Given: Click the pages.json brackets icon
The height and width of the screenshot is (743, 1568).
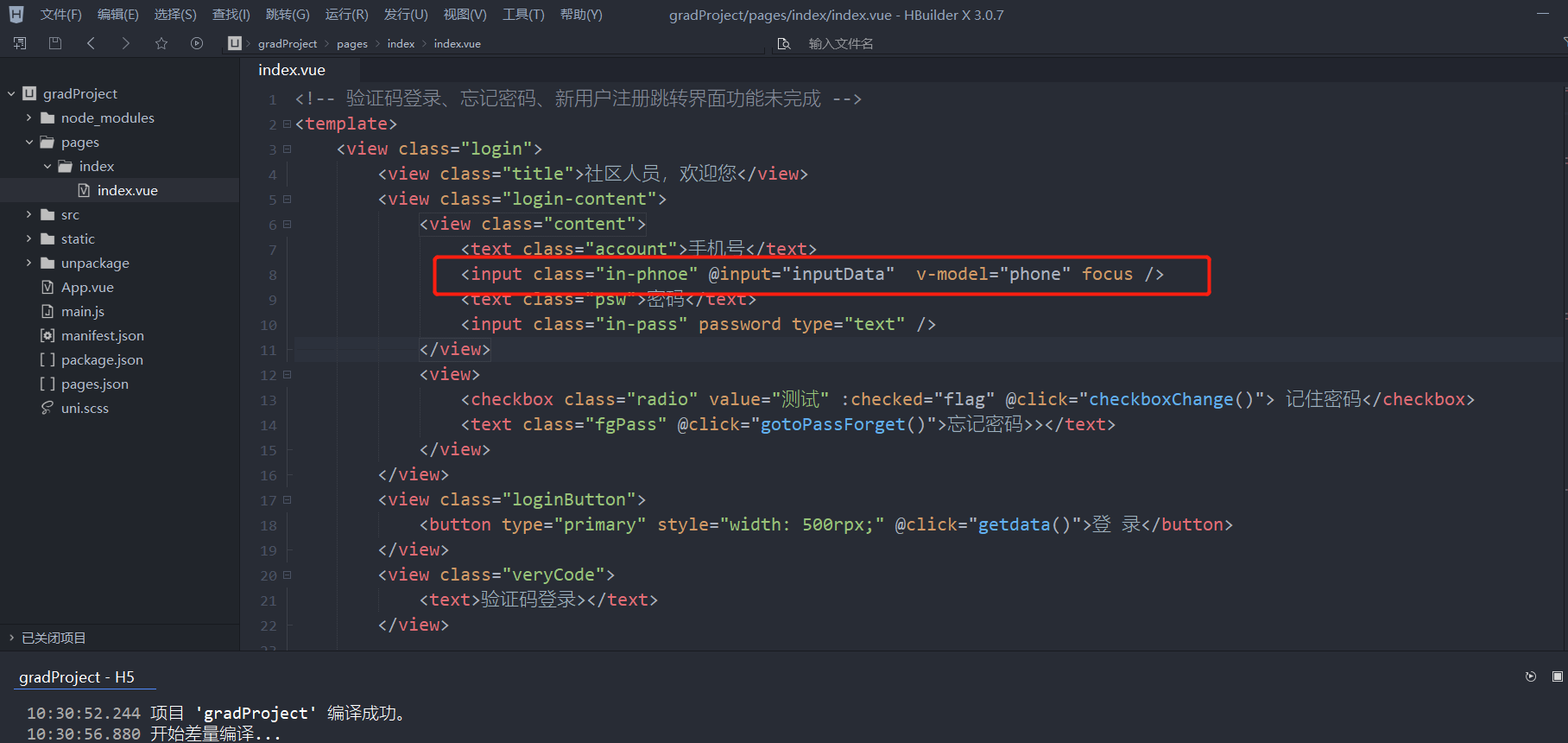Looking at the screenshot, I should (x=47, y=384).
